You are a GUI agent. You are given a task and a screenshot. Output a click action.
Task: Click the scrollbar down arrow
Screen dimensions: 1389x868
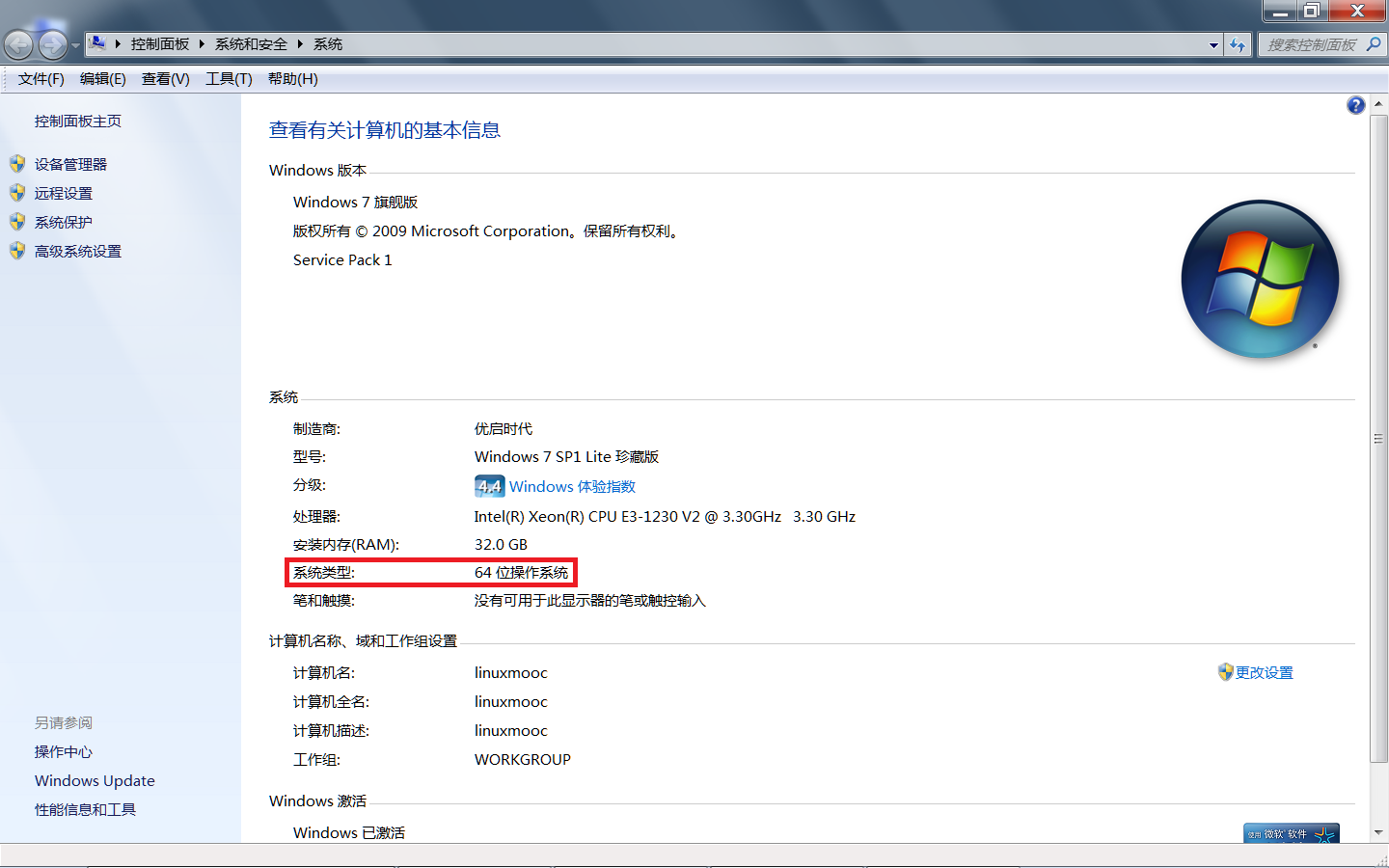pyautogui.click(x=1378, y=832)
